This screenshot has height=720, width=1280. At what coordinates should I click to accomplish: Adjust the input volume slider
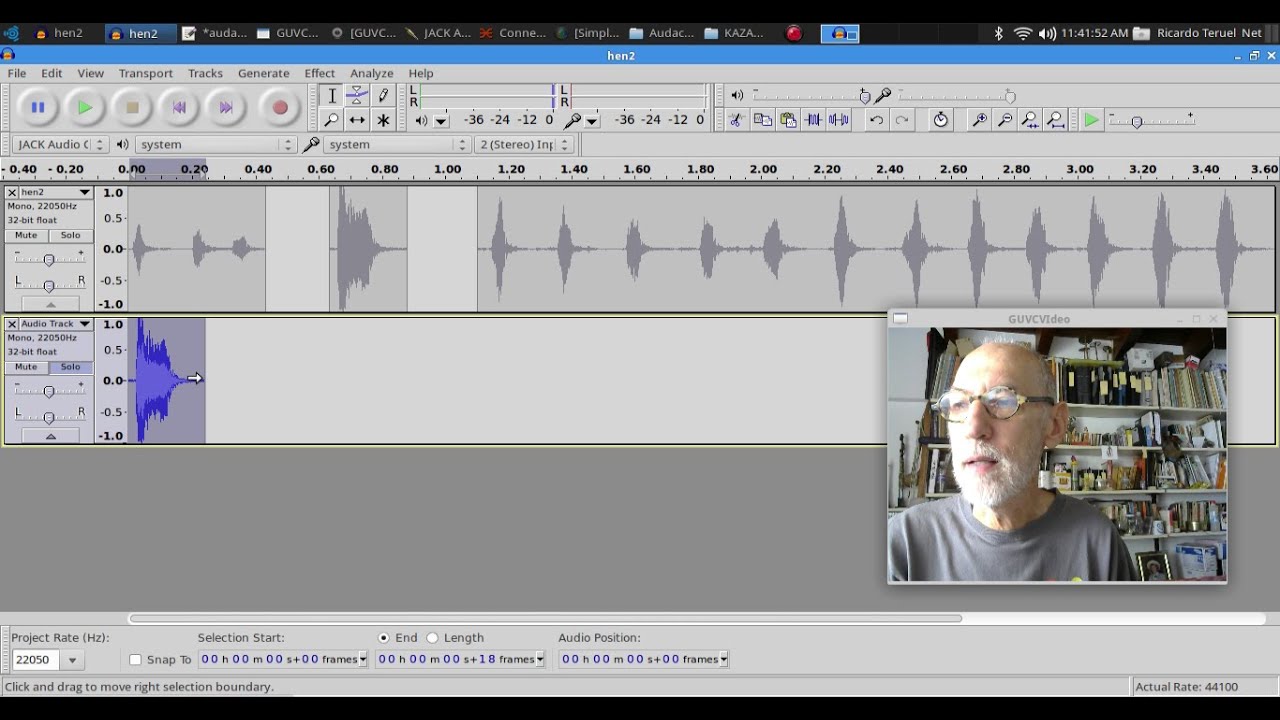(x=955, y=96)
